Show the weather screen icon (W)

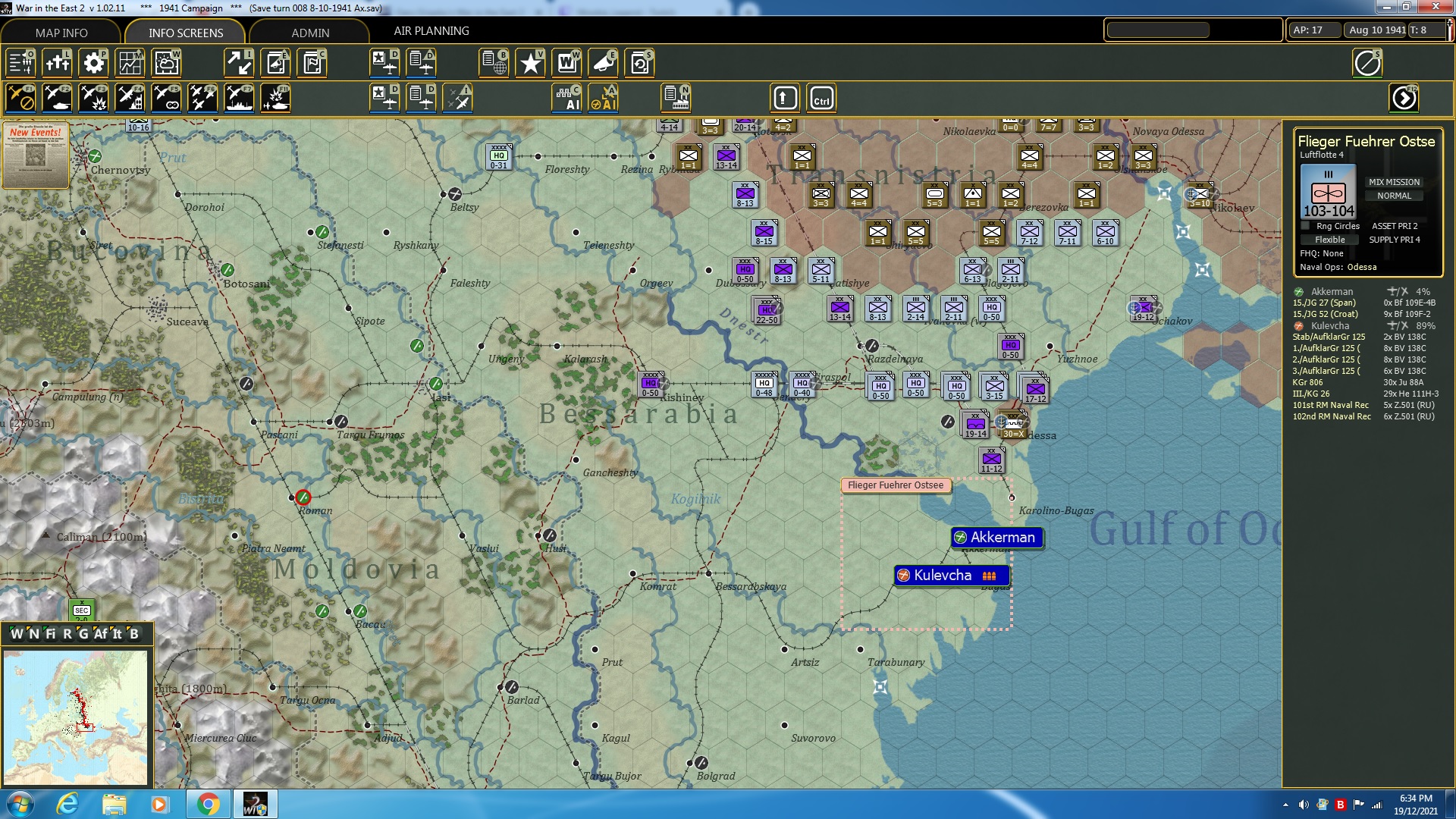[x=166, y=63]
